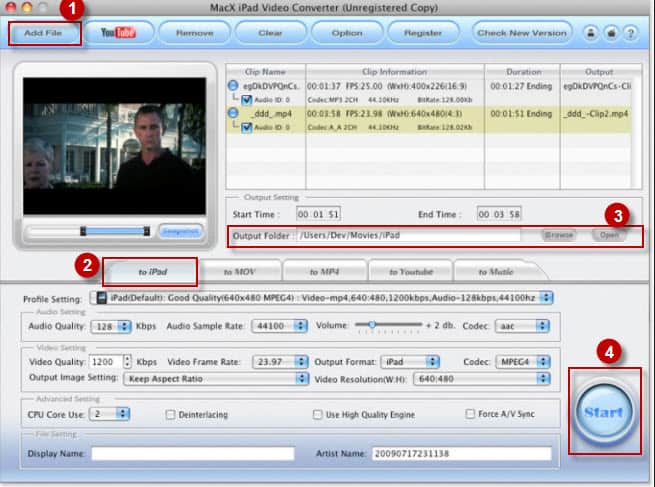Switch to the to MP4 tab

324,272
